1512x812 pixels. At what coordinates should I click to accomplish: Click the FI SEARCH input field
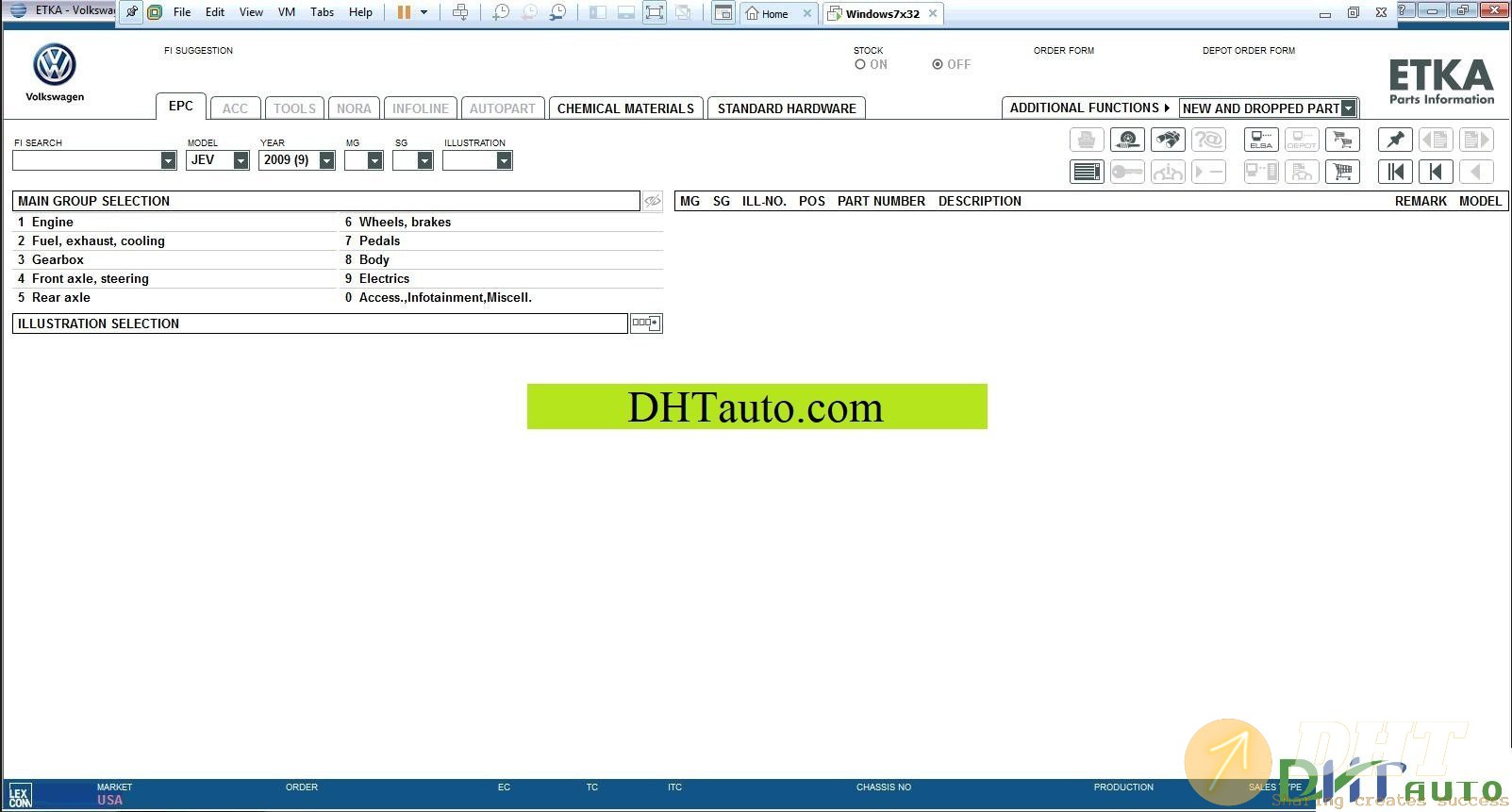point(86,160)
